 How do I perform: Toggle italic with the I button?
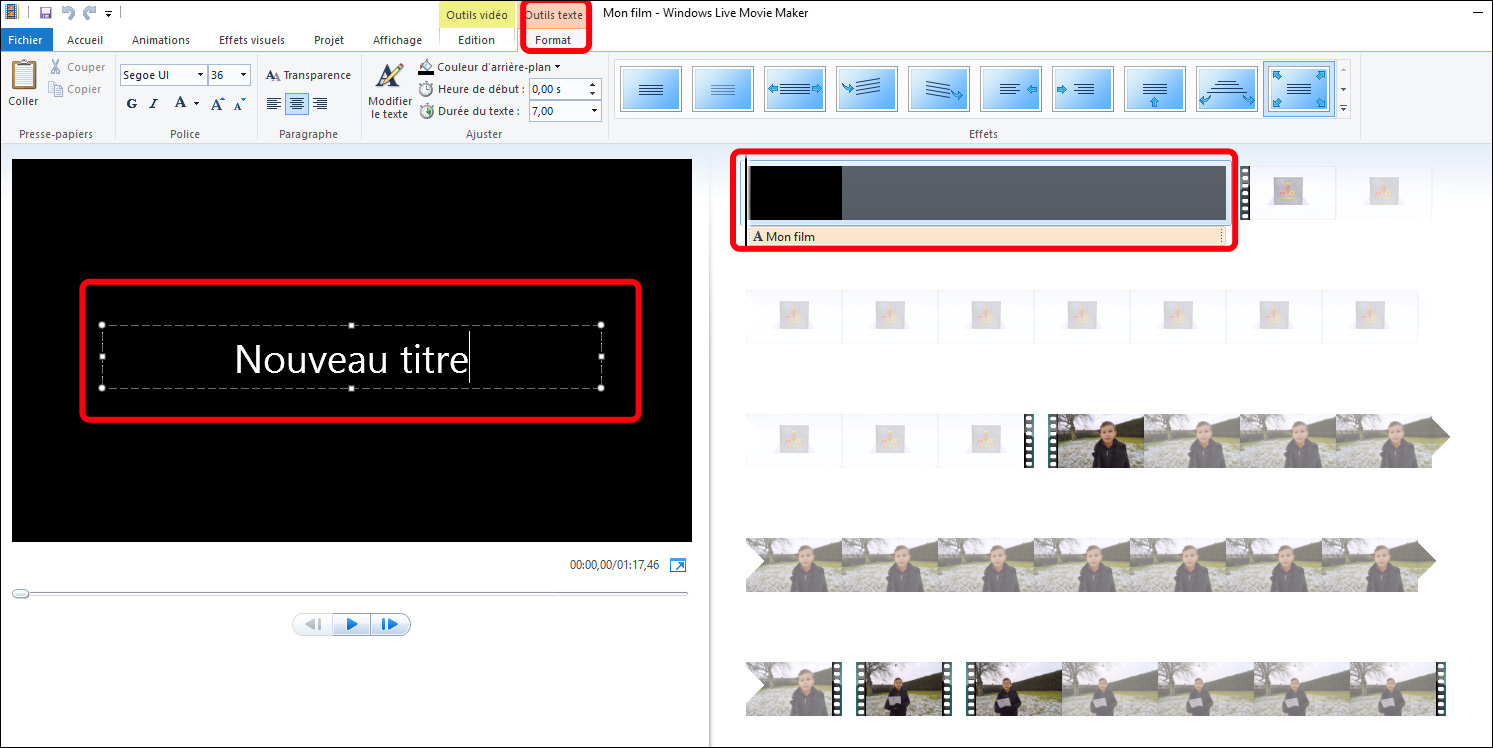tap(152, 103)
